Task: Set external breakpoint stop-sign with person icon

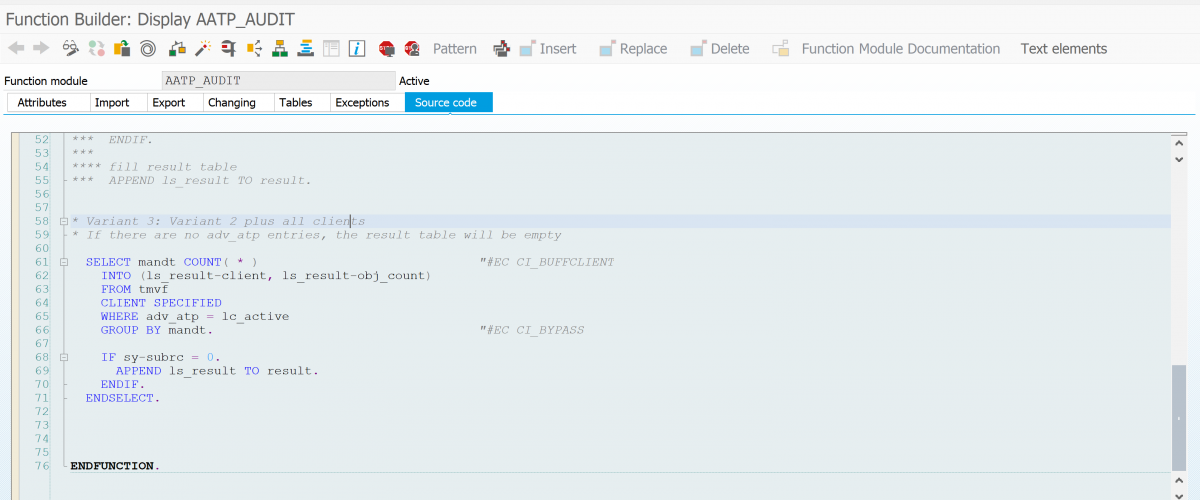Action: point(412,48)
